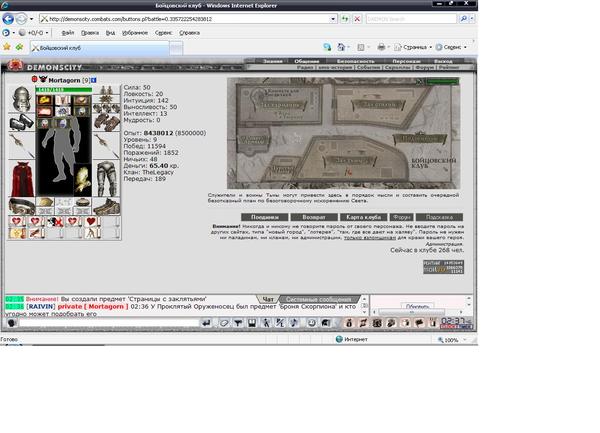Open the Персонаж top menu

tap(406, 61)
